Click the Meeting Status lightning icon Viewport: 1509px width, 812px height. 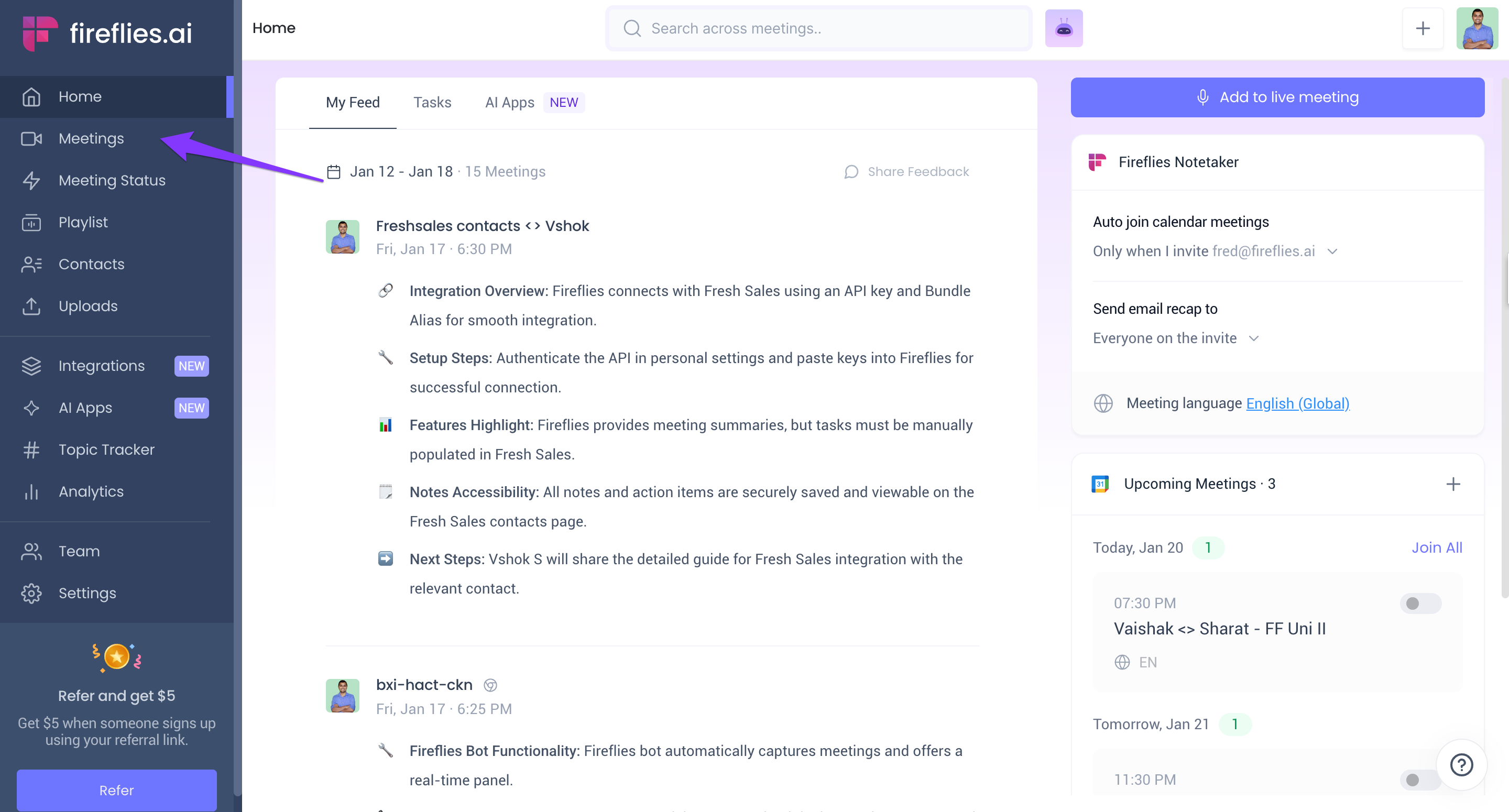31,180
